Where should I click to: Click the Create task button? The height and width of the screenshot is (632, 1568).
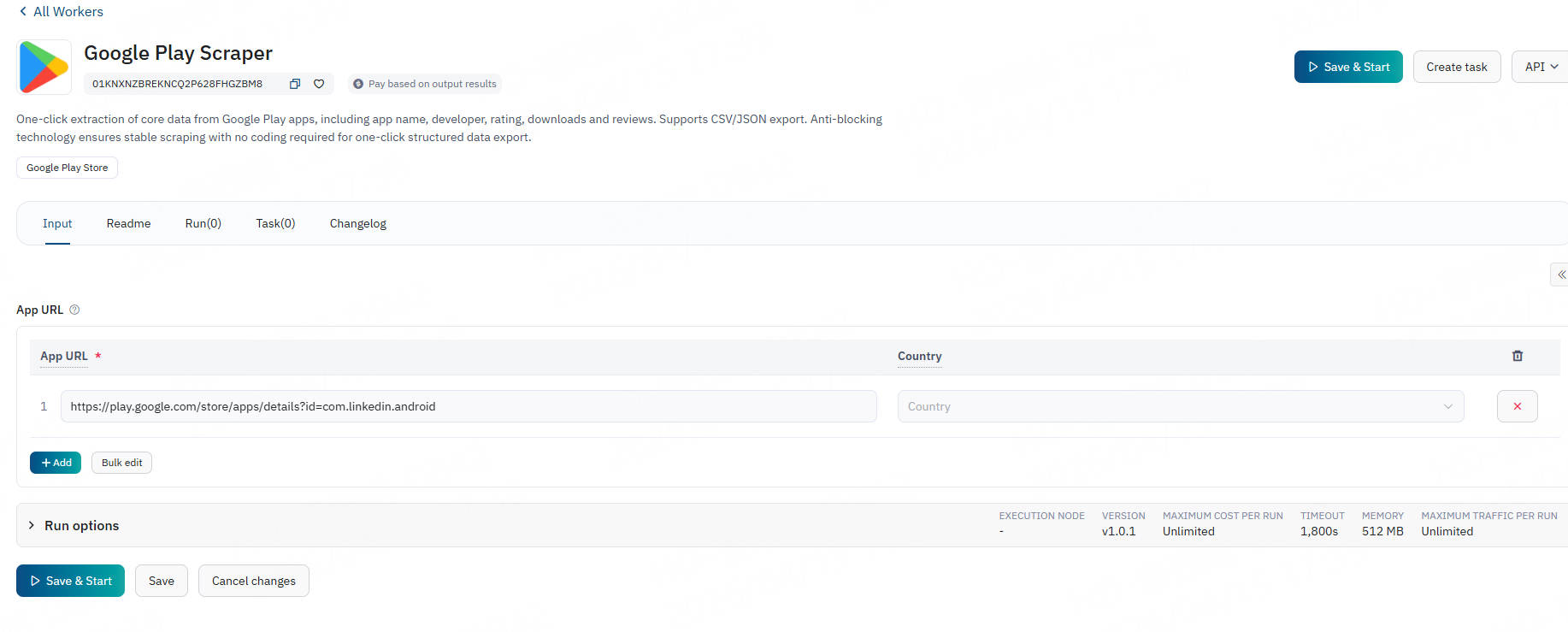click(x=1456, y=67)
